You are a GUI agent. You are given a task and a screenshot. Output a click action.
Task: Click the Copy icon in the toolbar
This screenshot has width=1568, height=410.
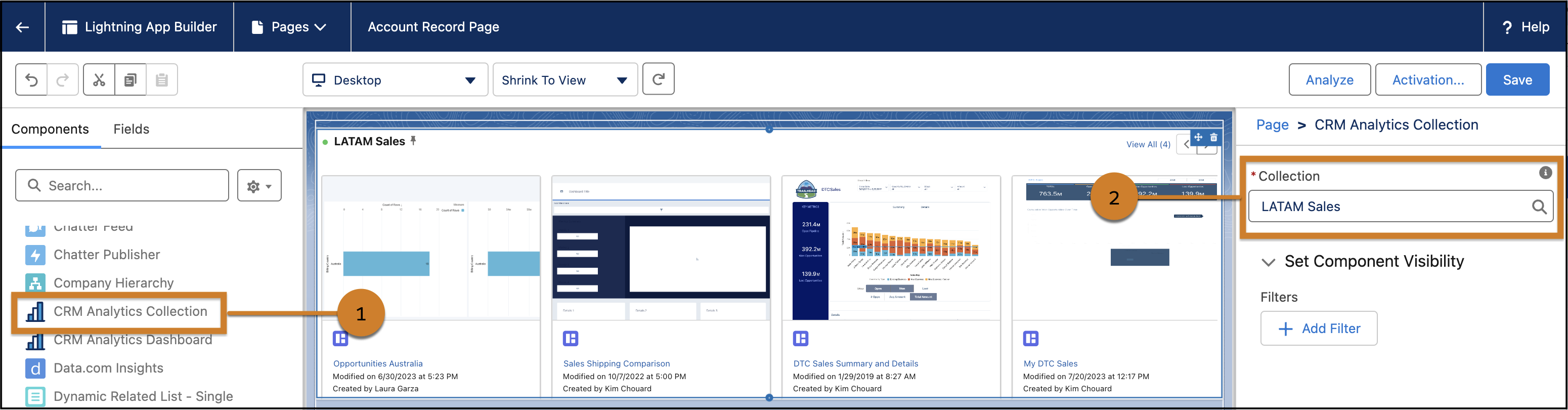[x=130, y=80]
